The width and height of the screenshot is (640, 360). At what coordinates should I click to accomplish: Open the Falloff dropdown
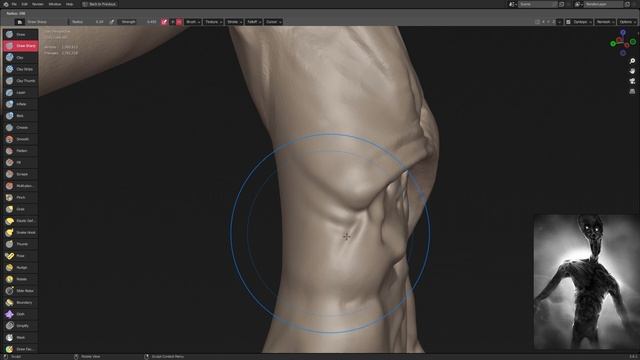pos(254,22)
